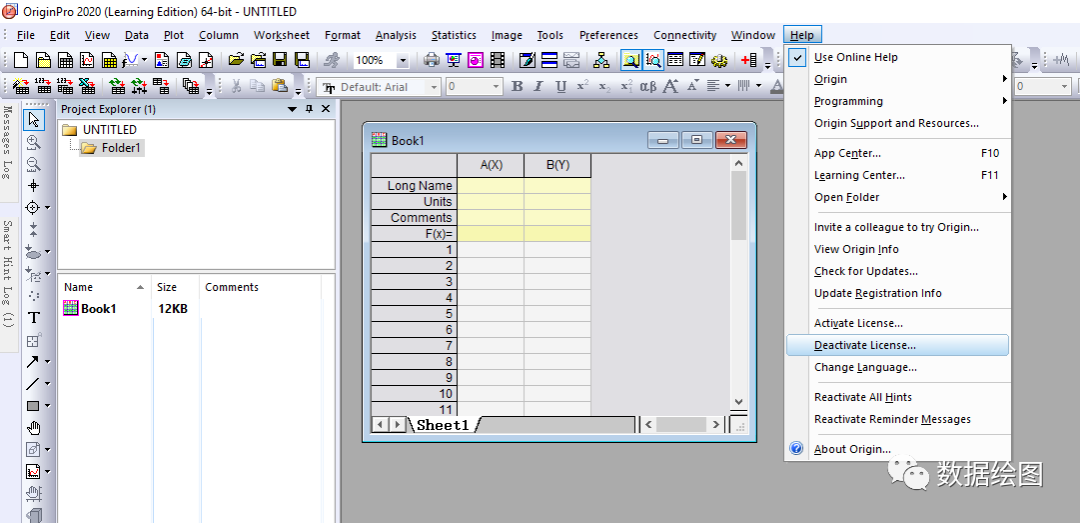Viewport: 1080px width, 523px height.
Task: Click the New Function Plot icon
Action: [131, 61]
